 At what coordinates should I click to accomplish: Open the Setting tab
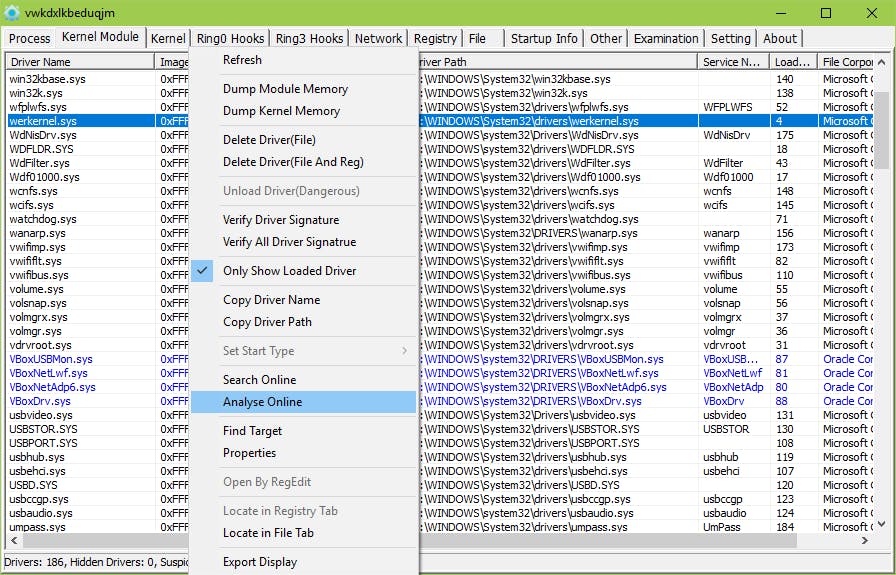click(x=730, y=39)
